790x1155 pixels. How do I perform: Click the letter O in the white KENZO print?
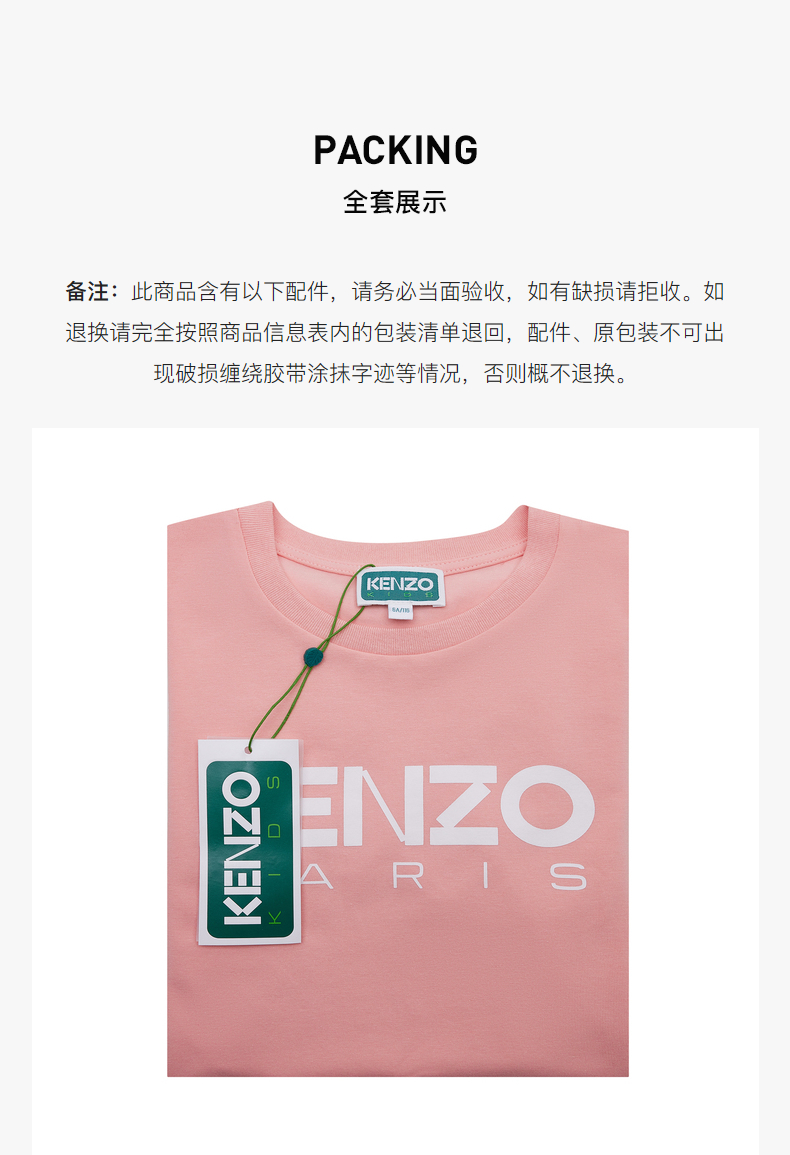(x=548, y=805)
